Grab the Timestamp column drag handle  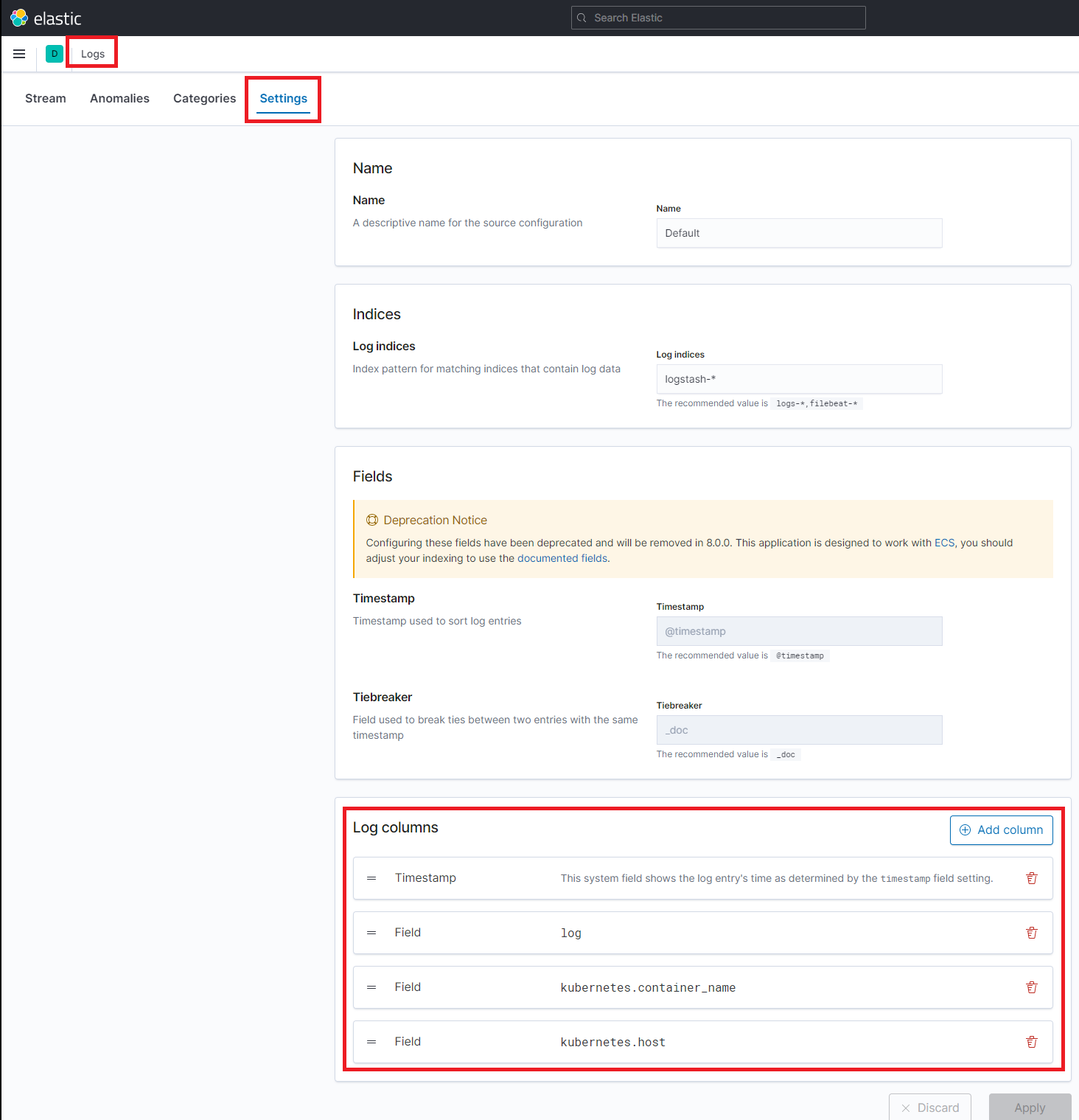tap(371, 878)
